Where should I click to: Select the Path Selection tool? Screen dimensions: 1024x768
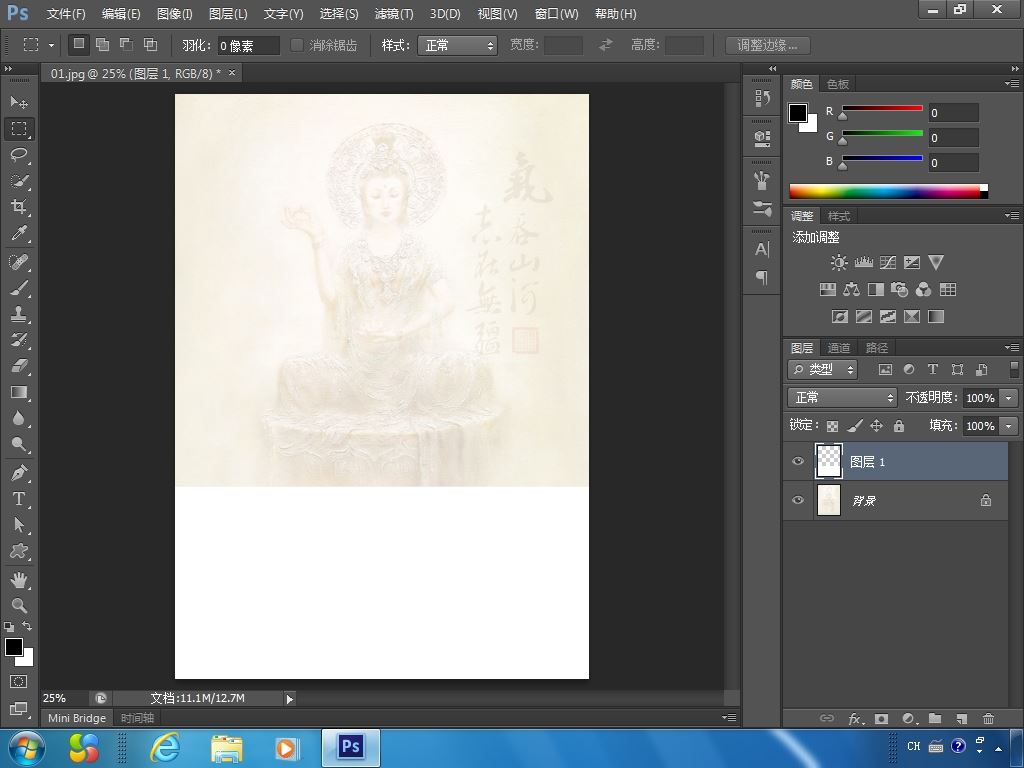[x=19, y=524]
